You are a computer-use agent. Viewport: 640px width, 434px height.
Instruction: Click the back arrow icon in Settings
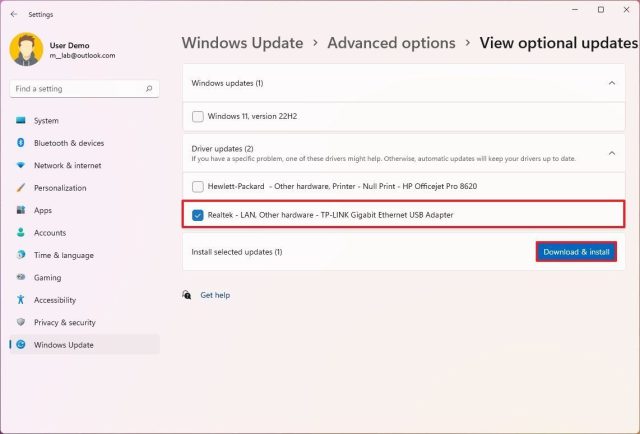pos(13,14)
